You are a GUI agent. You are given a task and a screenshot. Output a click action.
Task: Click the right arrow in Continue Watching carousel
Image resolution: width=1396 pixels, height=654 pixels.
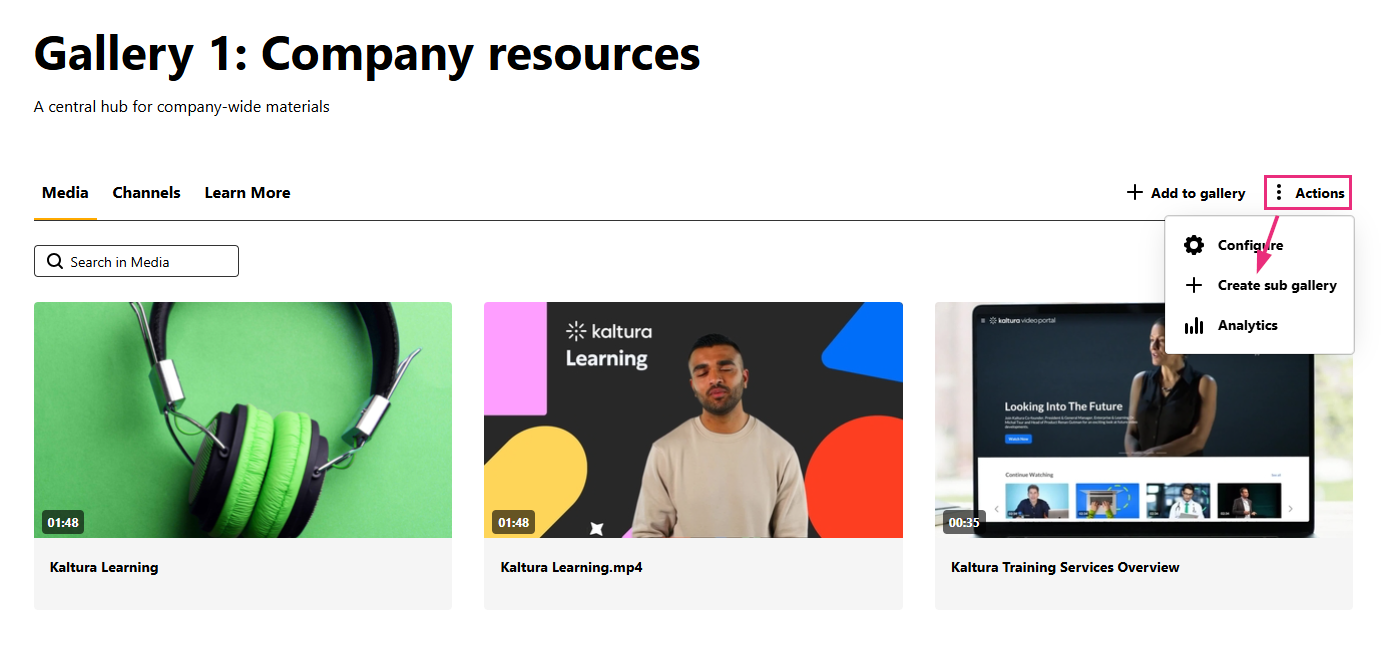coord(1290,509)
